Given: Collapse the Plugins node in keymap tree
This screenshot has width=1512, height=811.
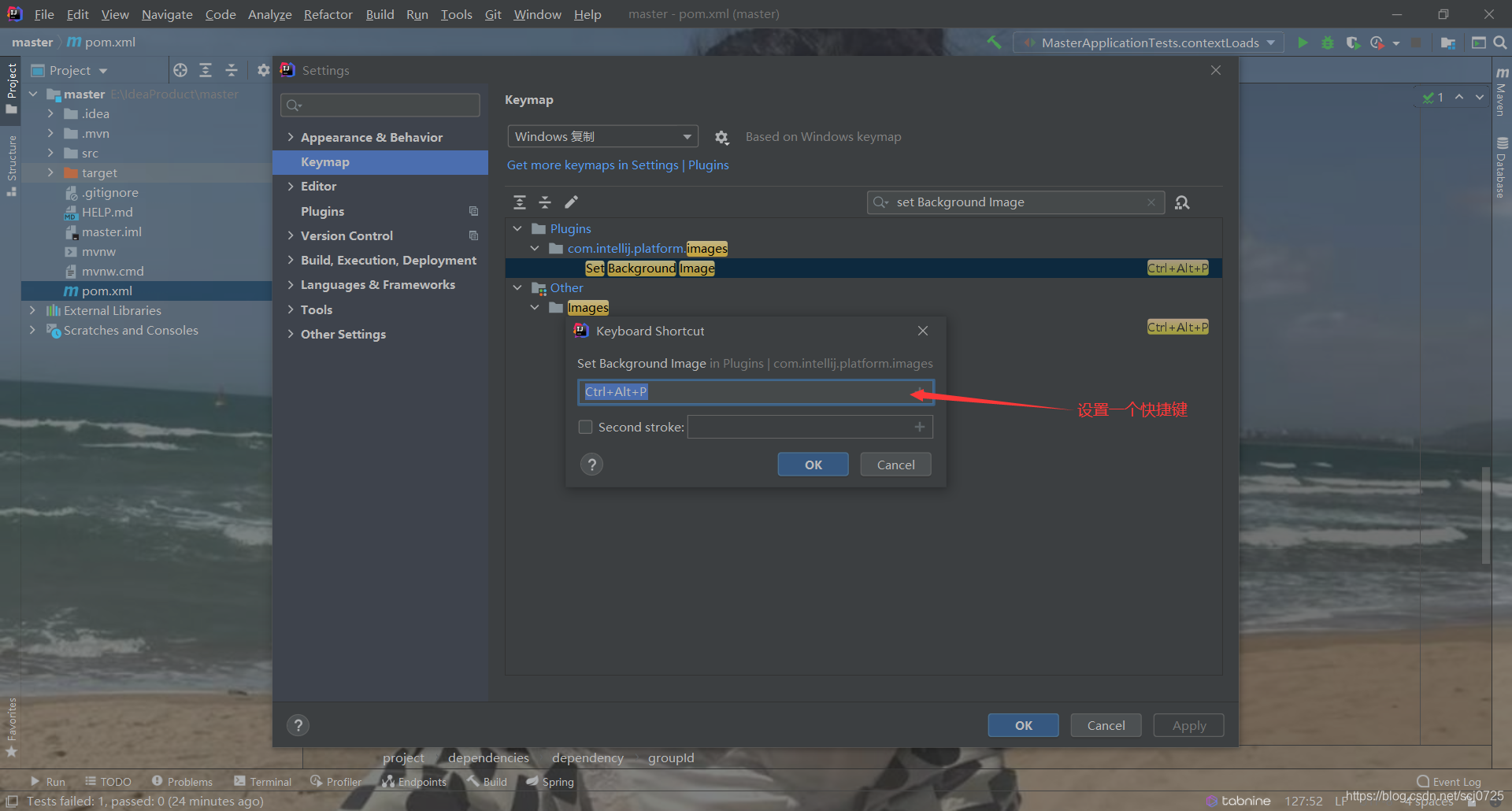Looking at the screenshot, I should pos(517,228).
